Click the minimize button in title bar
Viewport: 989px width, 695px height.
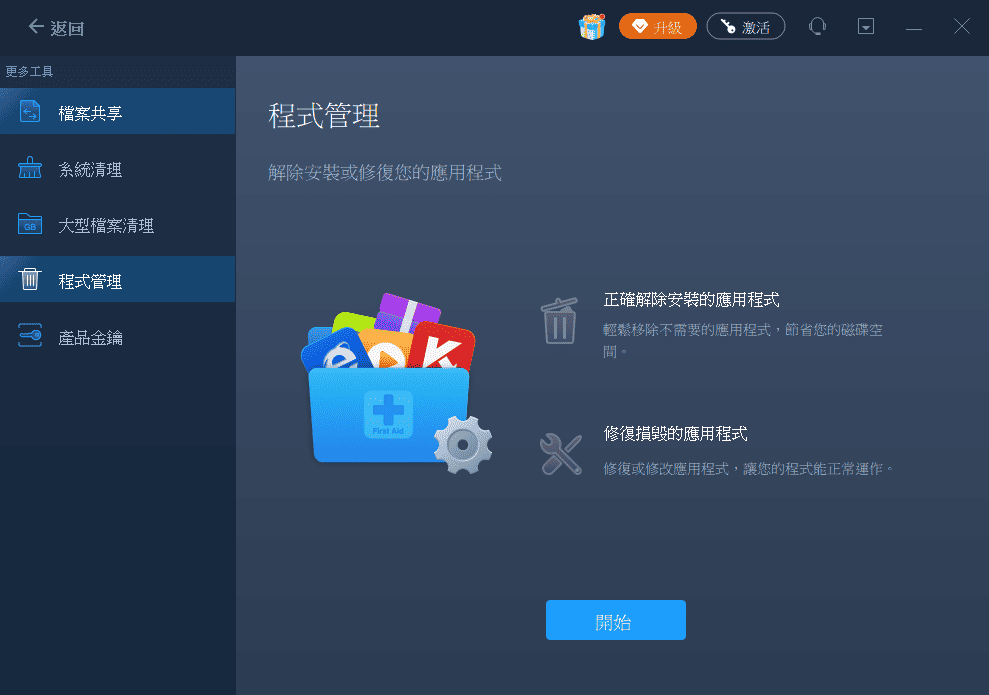click(913, 26)
